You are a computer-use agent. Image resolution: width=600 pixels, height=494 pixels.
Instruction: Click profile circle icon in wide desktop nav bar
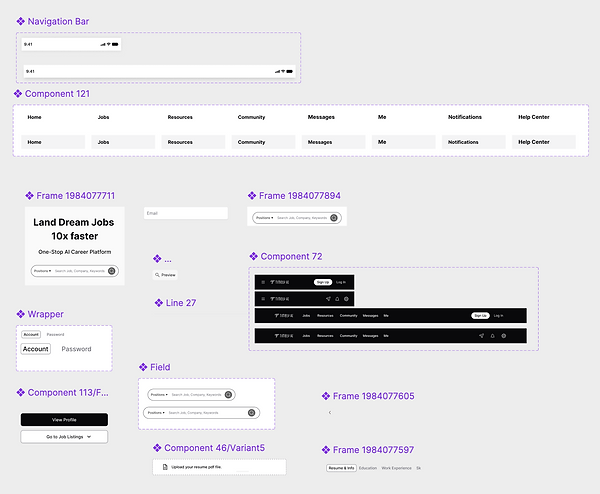[504, 336]
